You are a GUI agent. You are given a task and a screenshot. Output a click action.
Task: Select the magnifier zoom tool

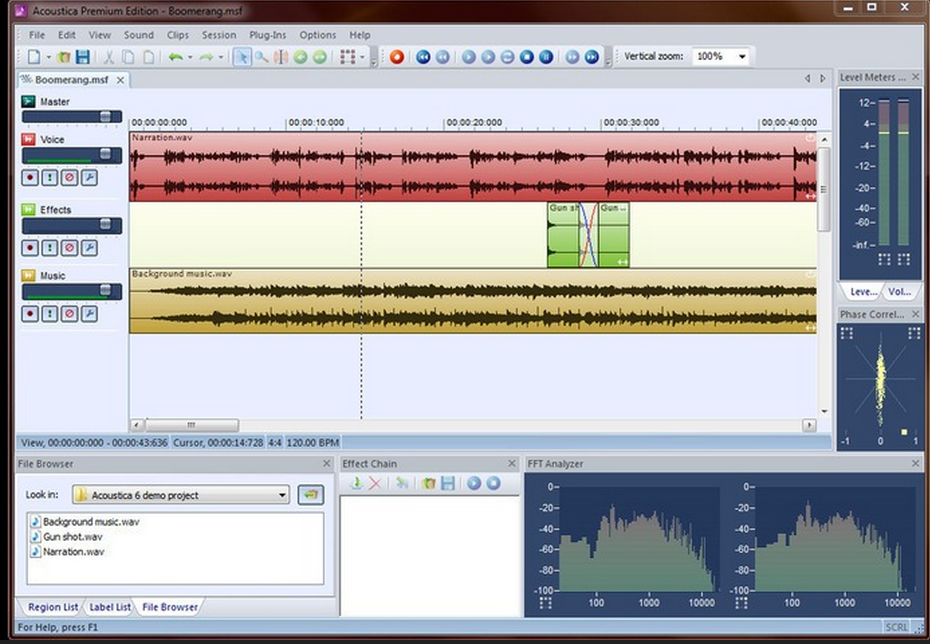pyautogui.click(x=260, y=57)
